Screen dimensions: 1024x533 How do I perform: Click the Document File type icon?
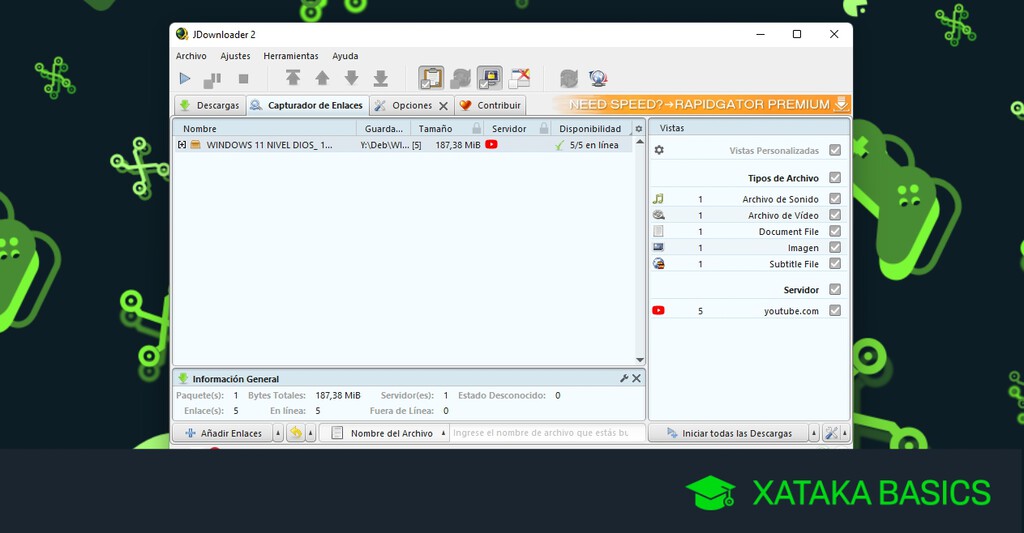click(x=658, y=231)
